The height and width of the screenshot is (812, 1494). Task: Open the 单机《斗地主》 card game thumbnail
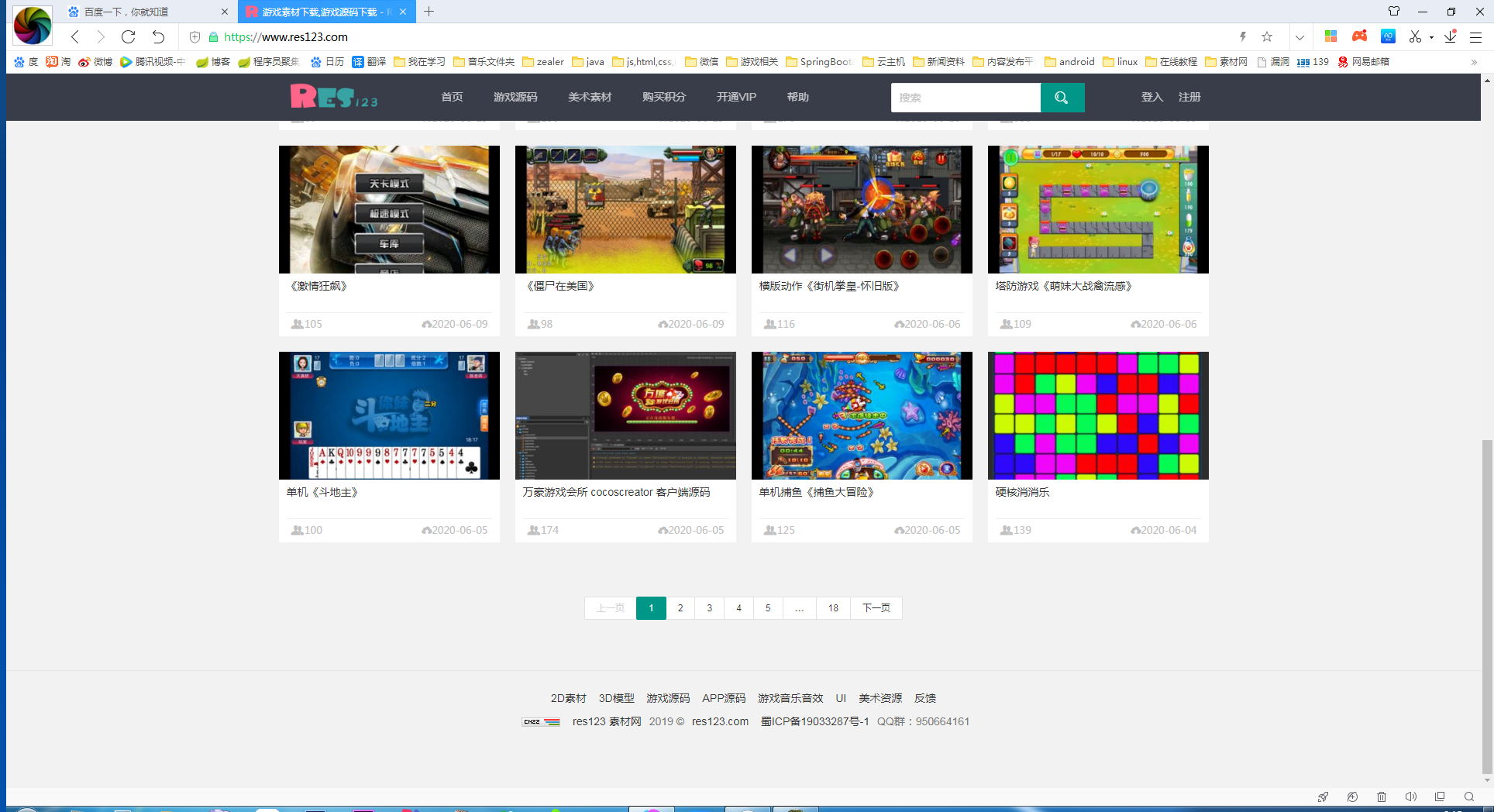click(389, 415)
